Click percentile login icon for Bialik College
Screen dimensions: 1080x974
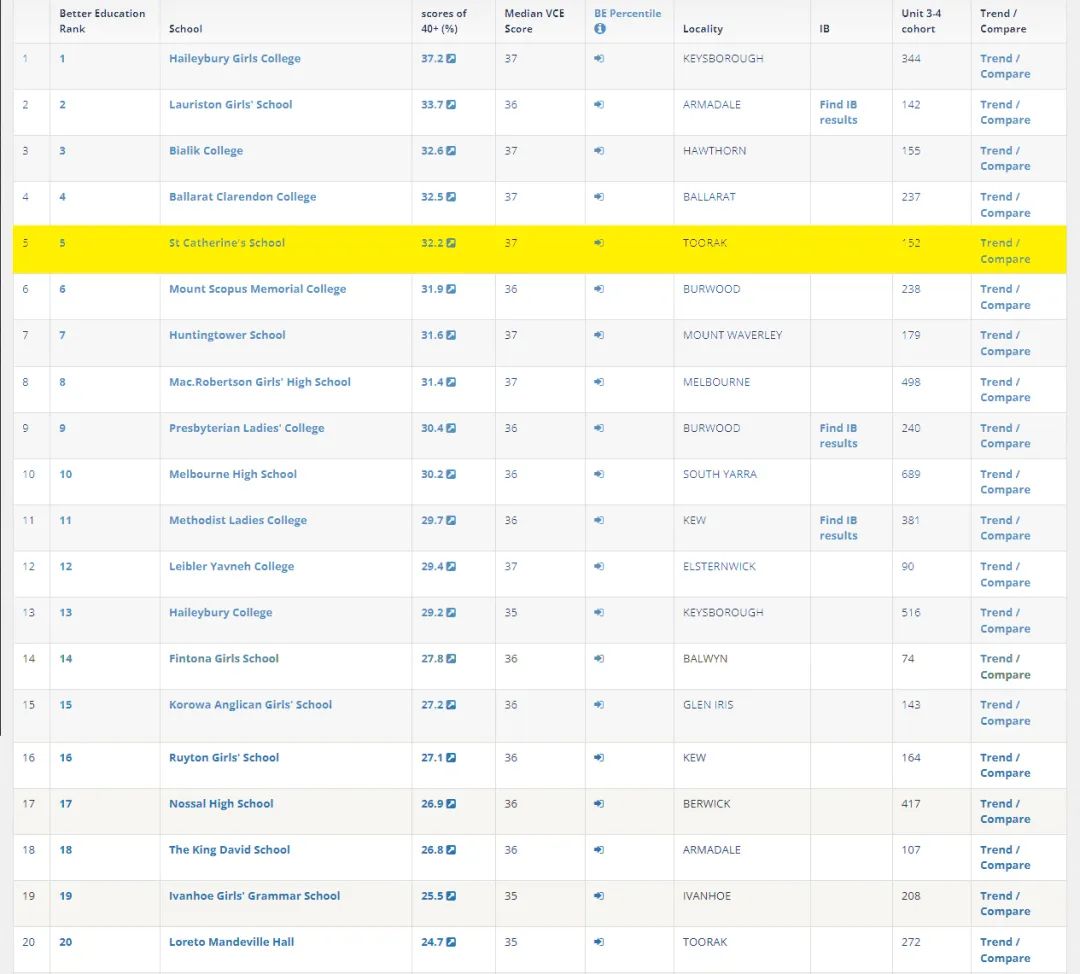coord(599,151)
